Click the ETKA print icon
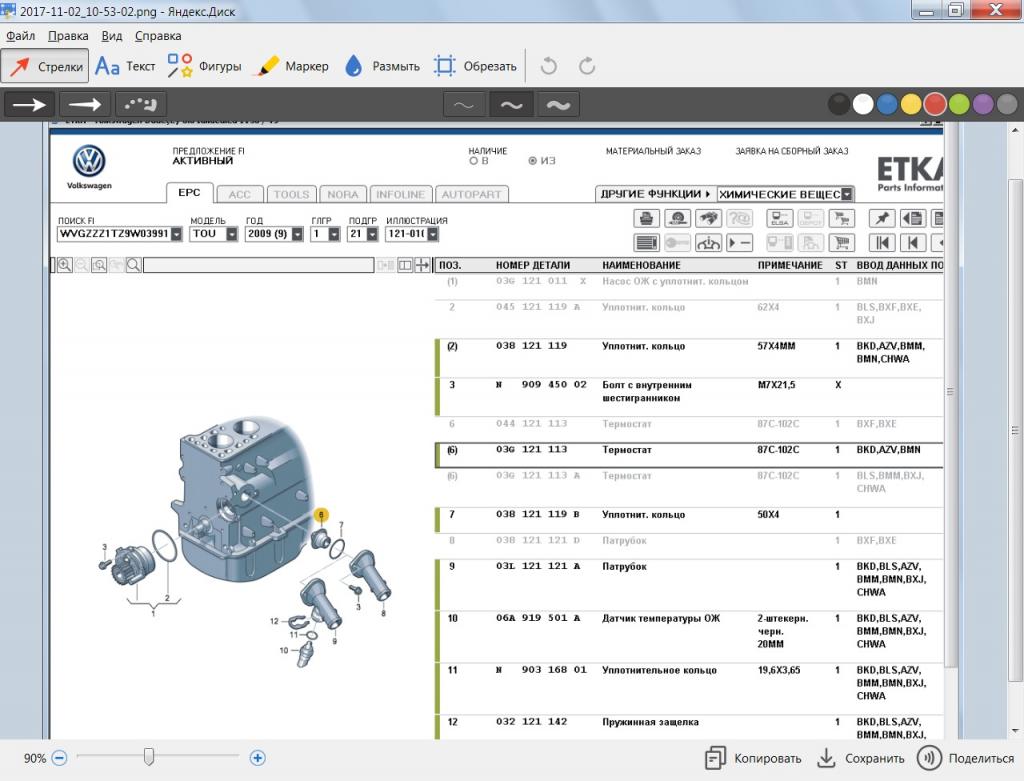The image size is (1024, 781). pyautogui.click(x=647, y=219)
